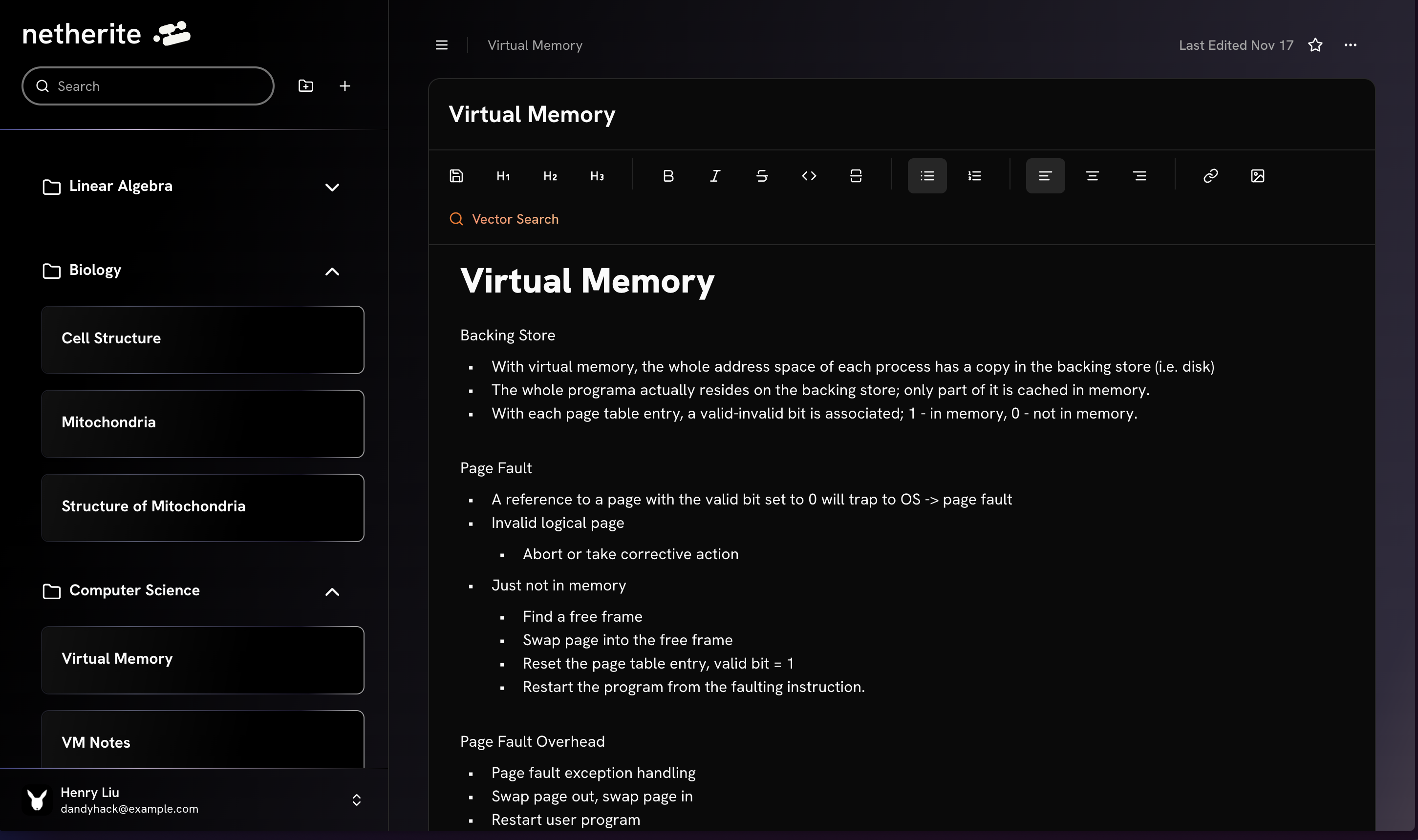Collapse the Biology folder
Screen dimensions: 1418x840
pos(332,272)
